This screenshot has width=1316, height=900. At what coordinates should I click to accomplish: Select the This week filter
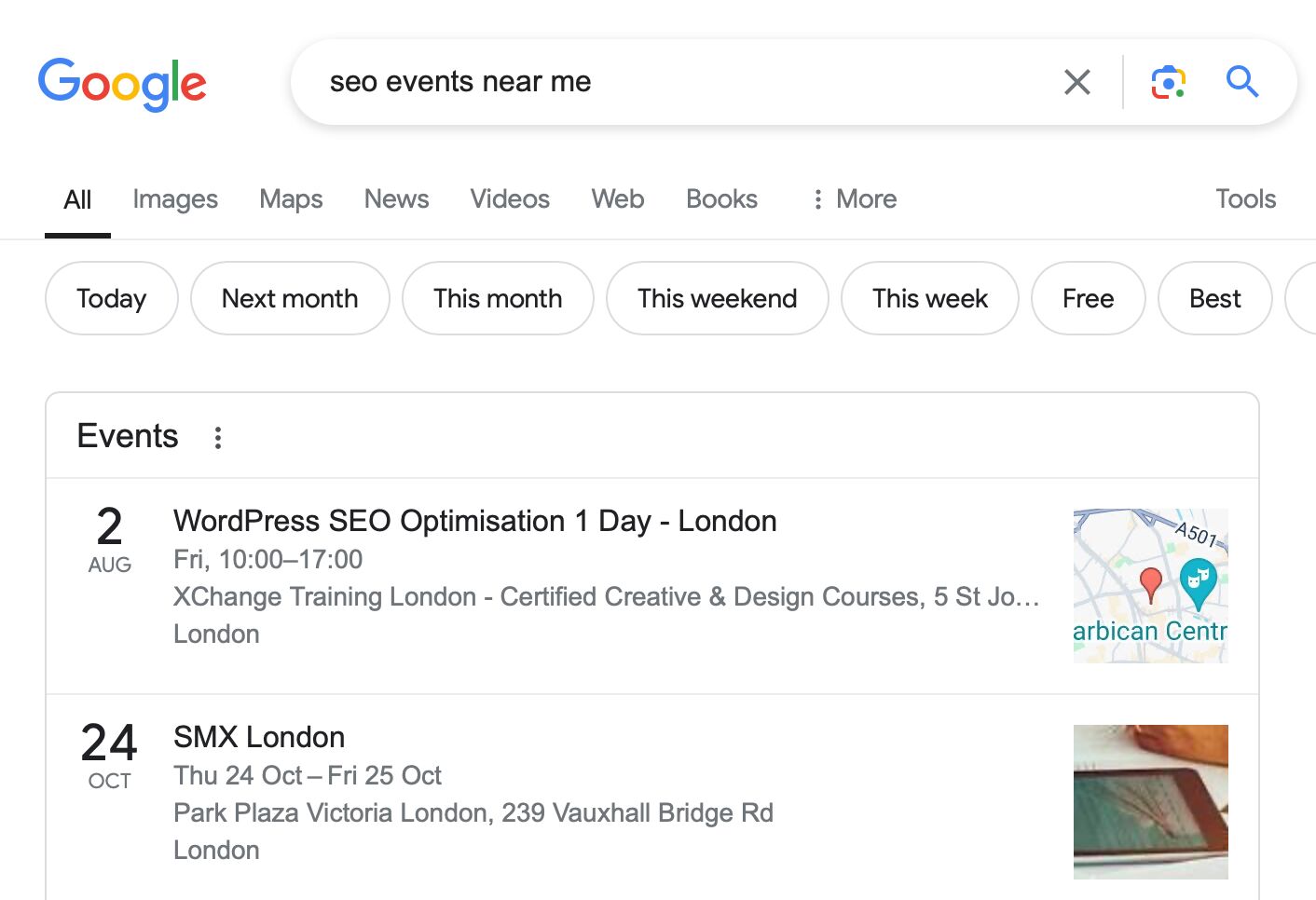929,298
